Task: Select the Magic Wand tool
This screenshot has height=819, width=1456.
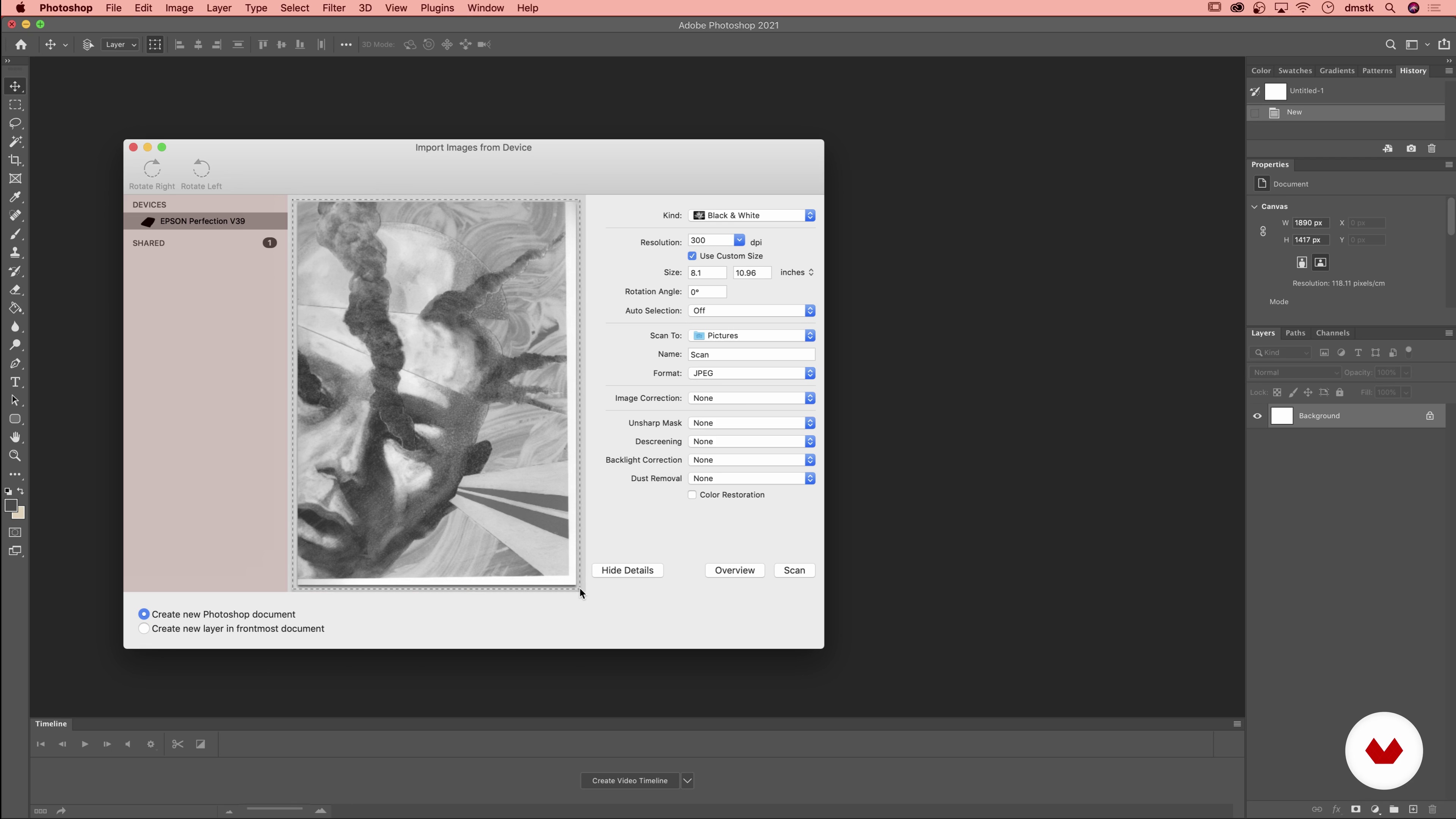Action: [15, 142]
